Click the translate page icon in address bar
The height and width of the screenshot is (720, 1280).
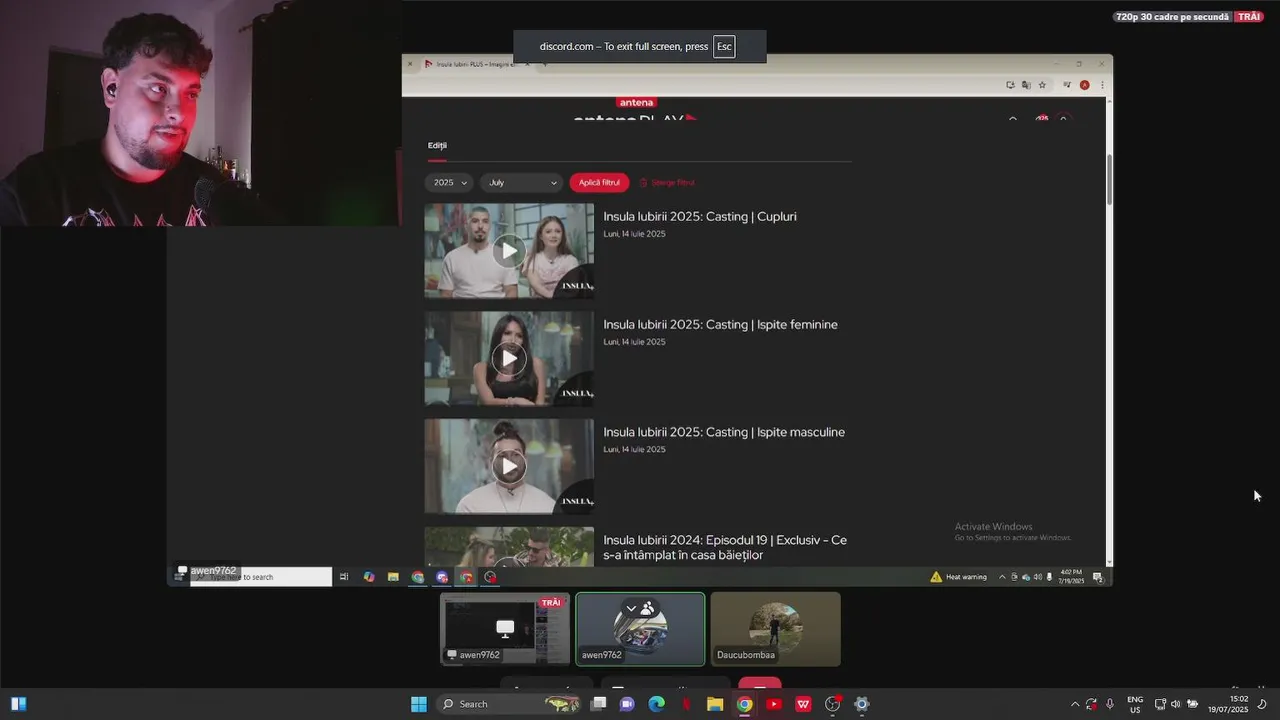pos(1026,85)
